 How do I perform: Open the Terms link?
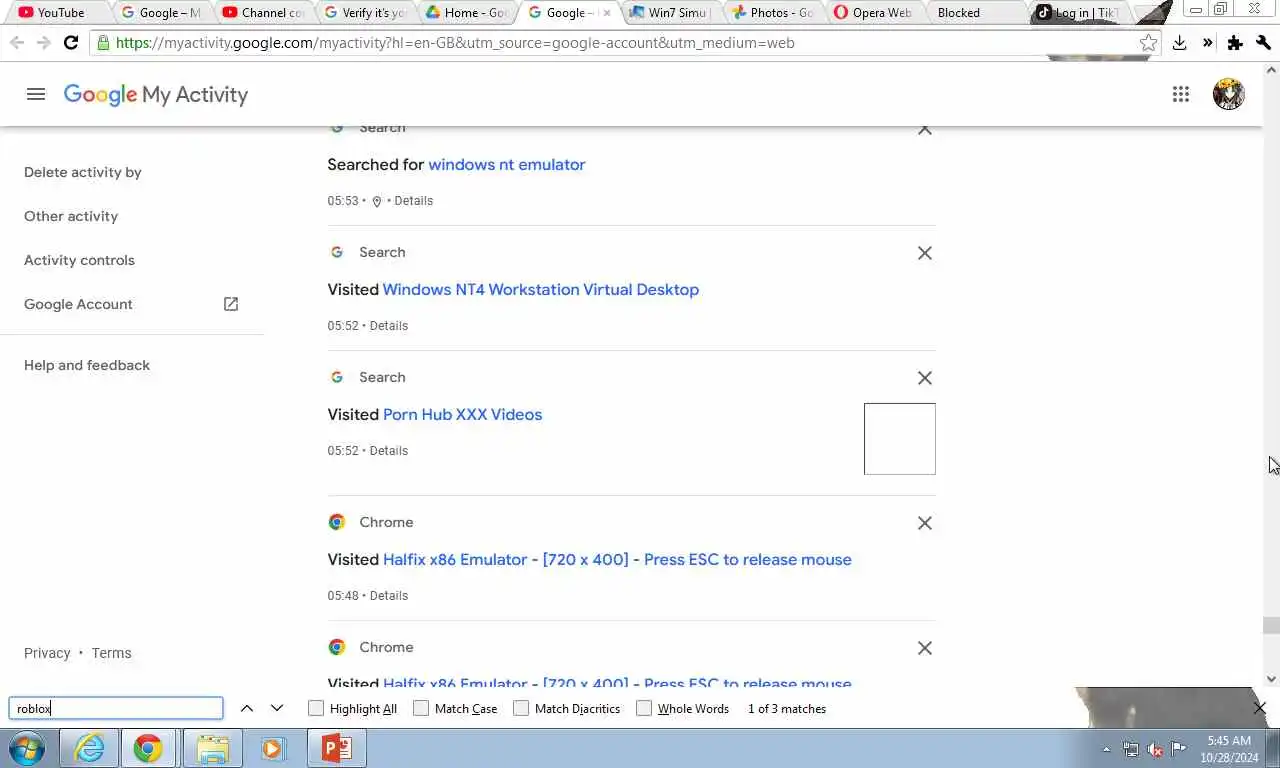coord(111,653)
